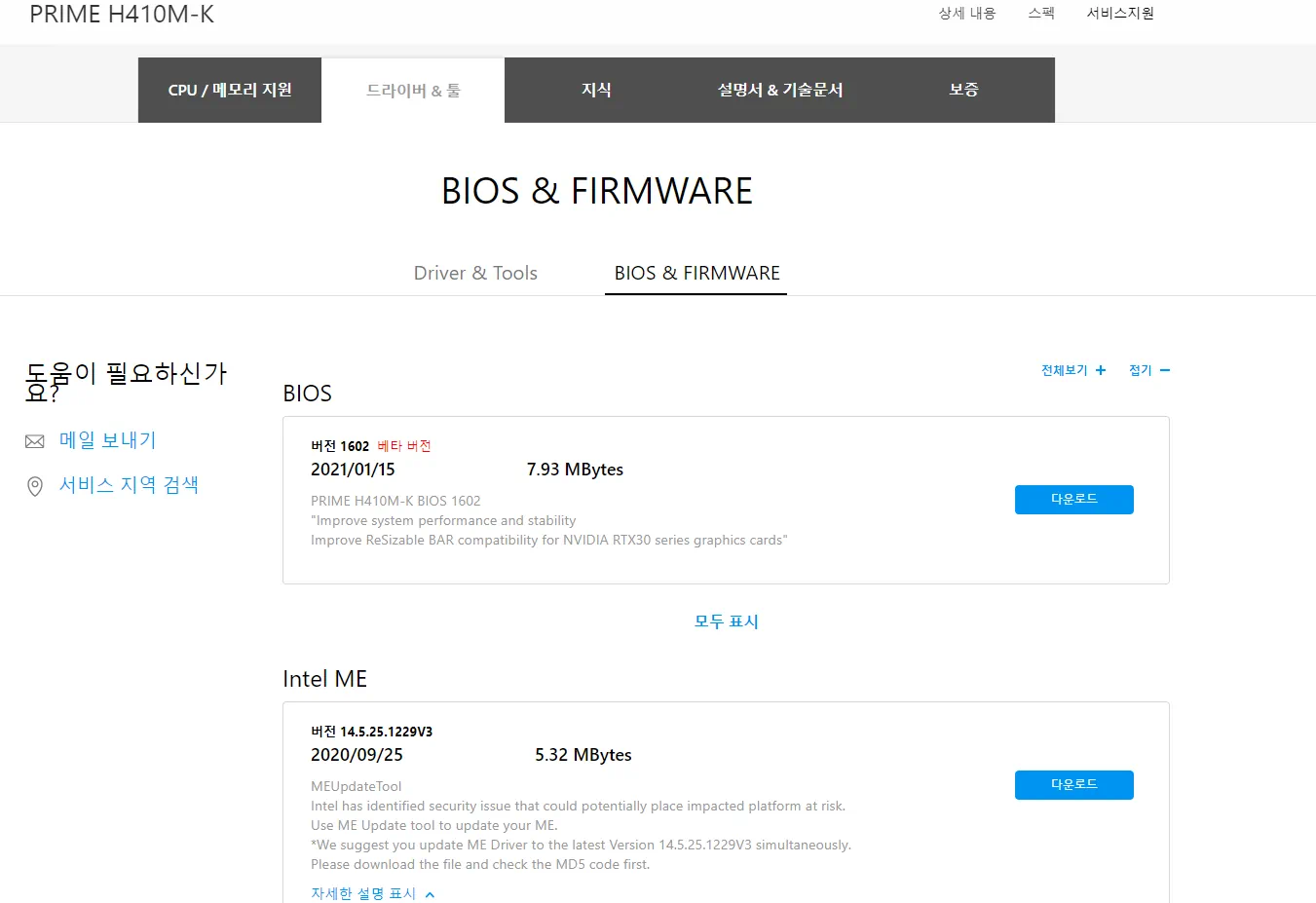Viewport: 1316px width, 903px height.
Task: Click the minus icon beside 접기
Action: tap(1165, 370)
